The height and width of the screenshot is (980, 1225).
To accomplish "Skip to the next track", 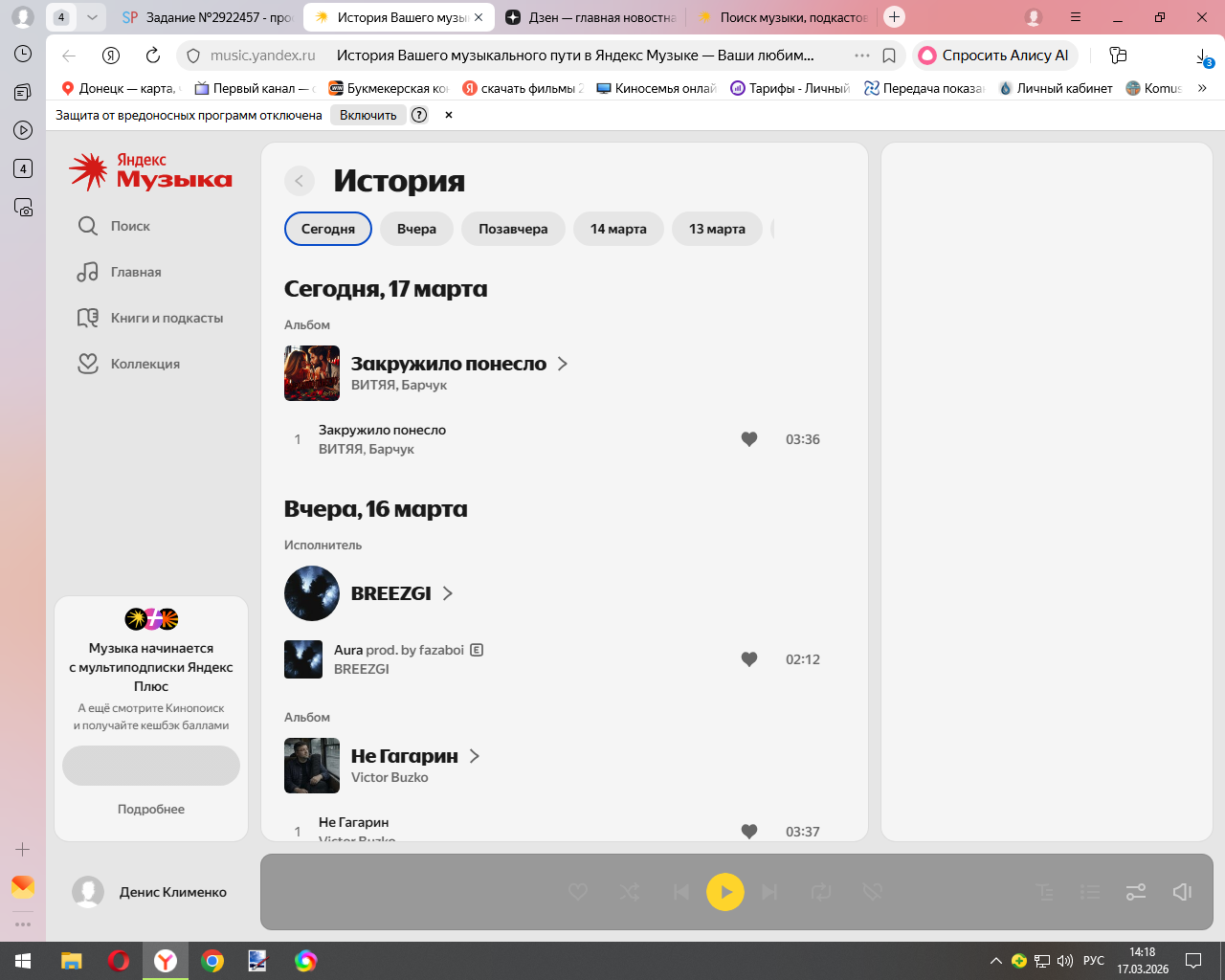I will pyautogui.click(x=769, y=892).
